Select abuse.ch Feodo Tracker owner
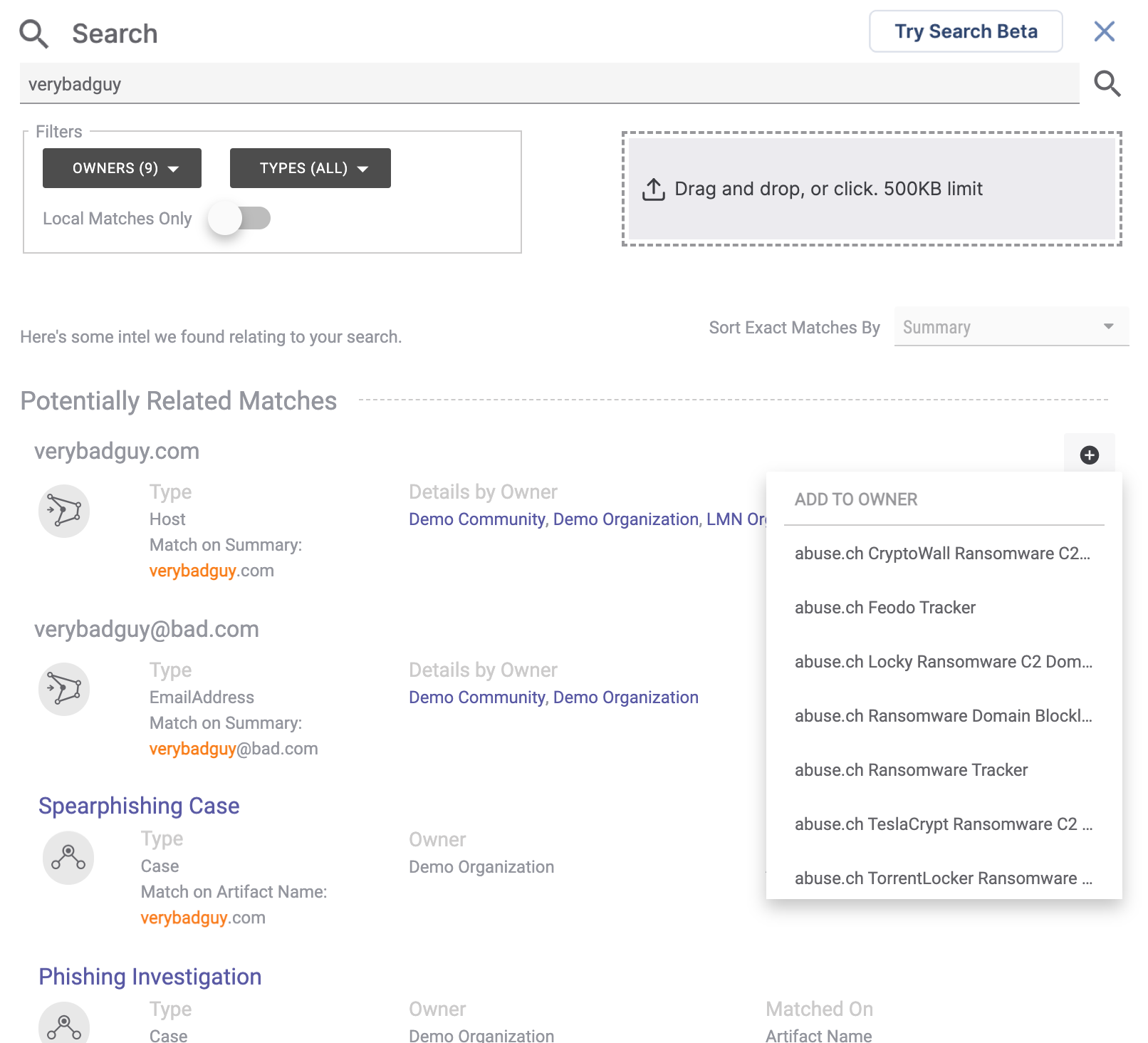1148x1043 pixels. pos(944,608)
